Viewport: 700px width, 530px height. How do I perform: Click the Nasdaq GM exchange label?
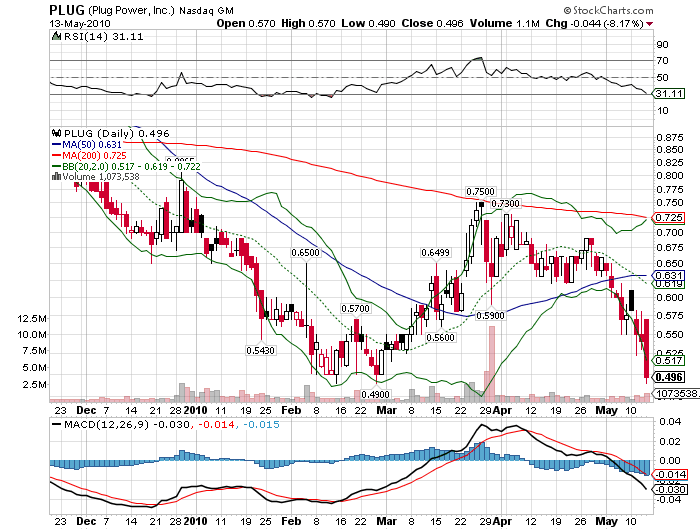coord(206,11)
